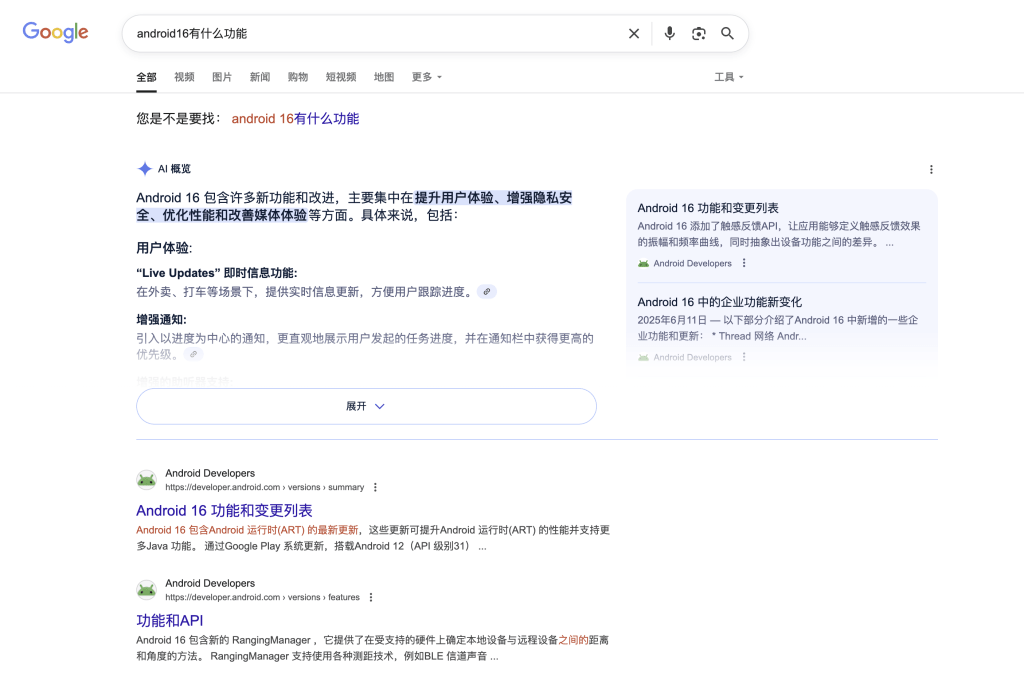Image resolution: width=1024 pixels, height=680 pixels.
Task: Click AI 概览 sparkle icon
Action: click(x=144, y=169)
